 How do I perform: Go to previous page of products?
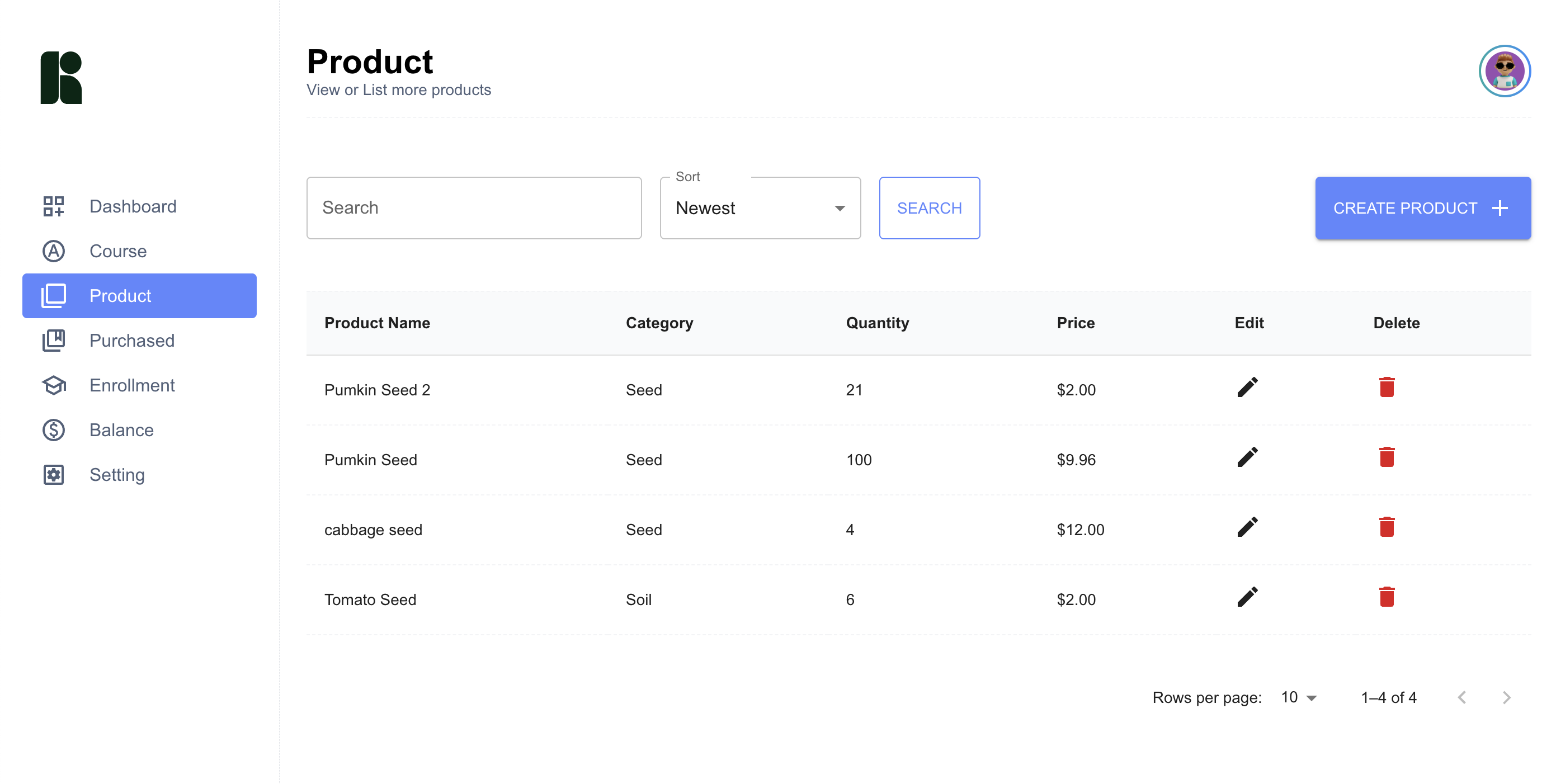coord(1462,698)
